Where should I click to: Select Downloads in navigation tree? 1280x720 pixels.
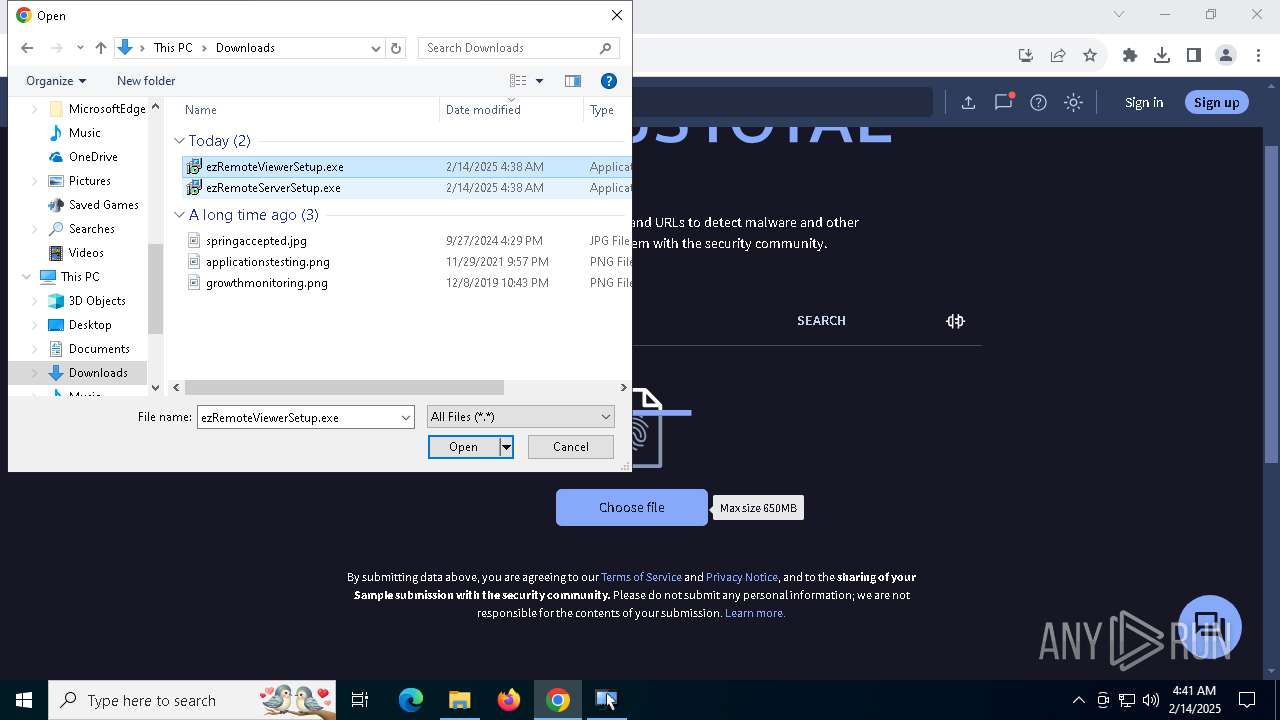98,373
